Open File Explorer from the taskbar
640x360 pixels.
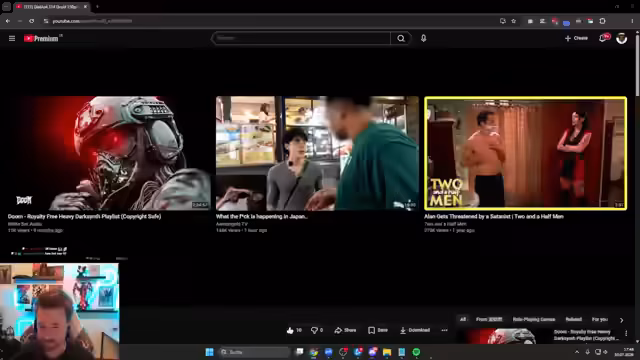(x=387, y=352)
